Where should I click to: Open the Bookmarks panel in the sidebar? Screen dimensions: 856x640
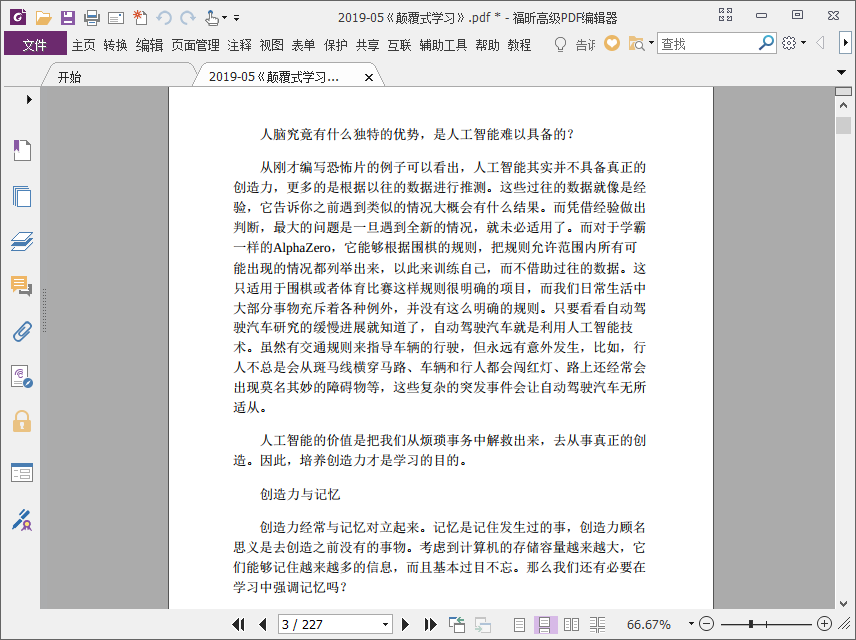[22, 150]
